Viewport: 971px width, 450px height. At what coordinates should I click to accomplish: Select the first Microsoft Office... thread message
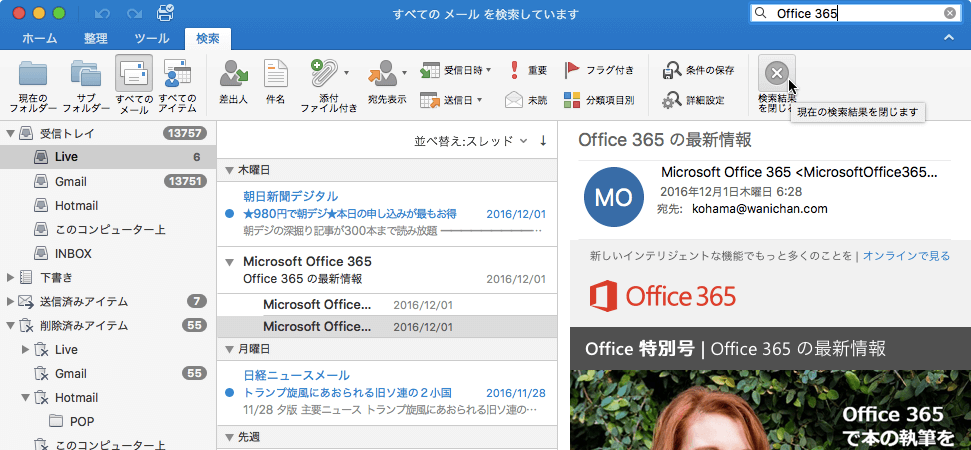click(387, 305)
